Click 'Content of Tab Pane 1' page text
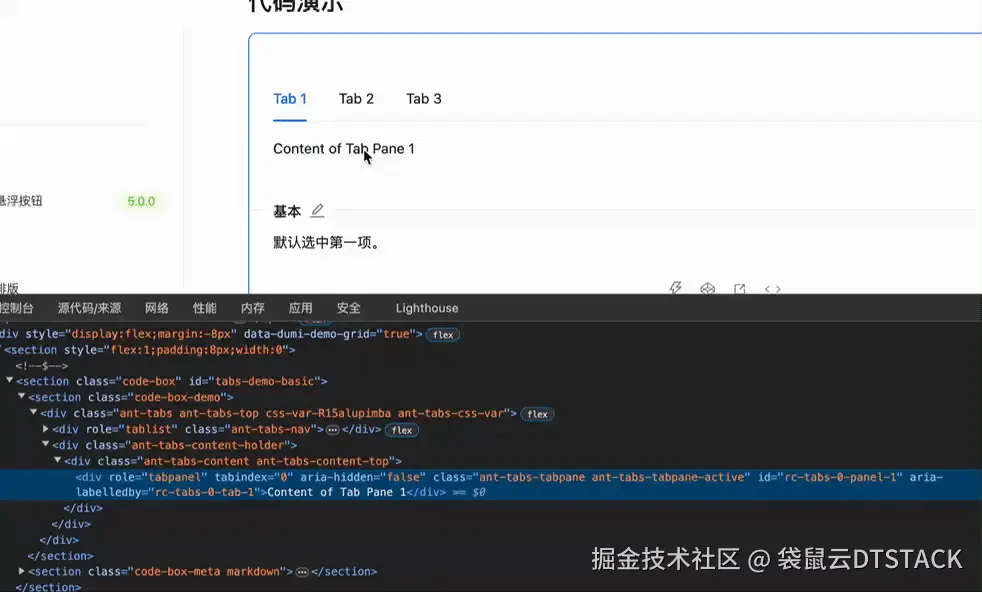Image resolution: width=982 pixels, height=592 pixels. [344, 148]
